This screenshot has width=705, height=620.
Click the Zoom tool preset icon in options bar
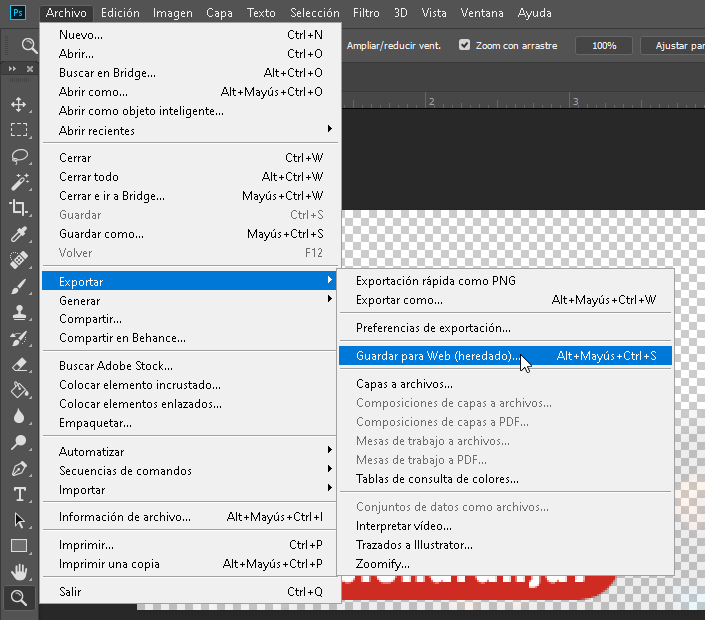(29, 45)
